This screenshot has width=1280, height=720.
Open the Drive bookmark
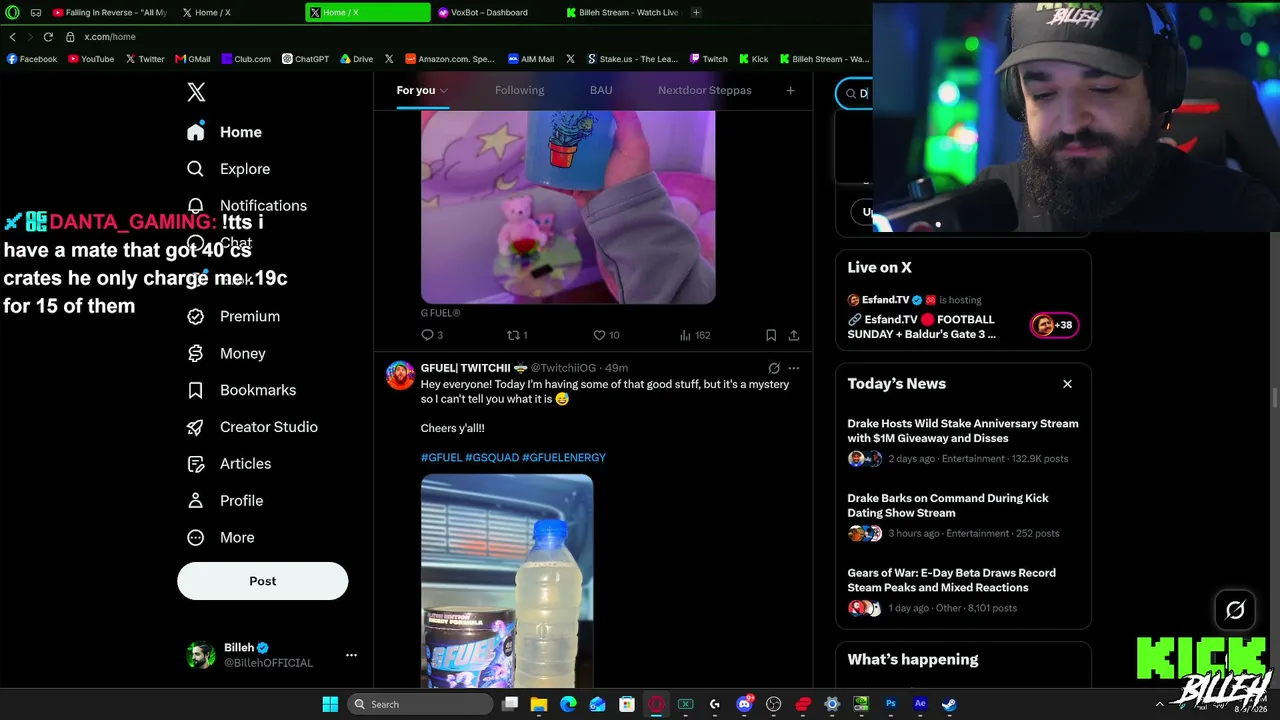click(x=356, y=59)
